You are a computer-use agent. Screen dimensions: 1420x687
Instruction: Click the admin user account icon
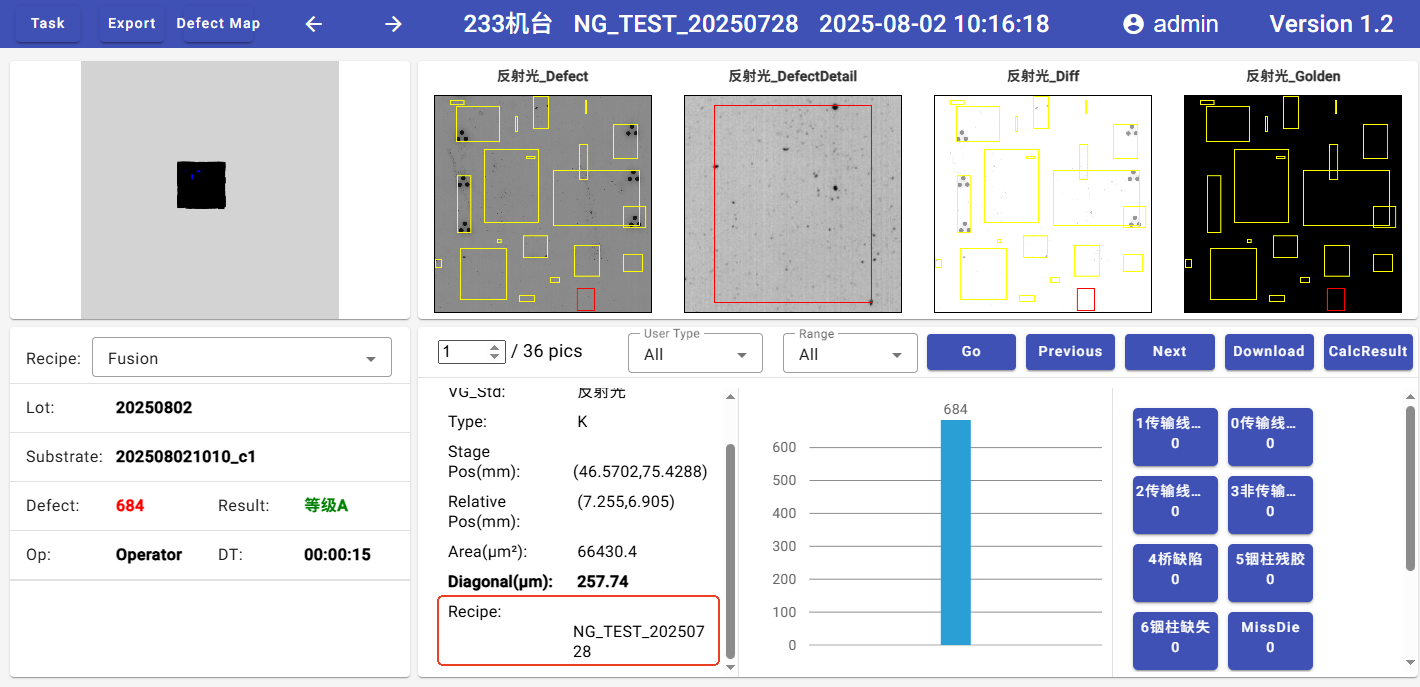(1133, 24)
